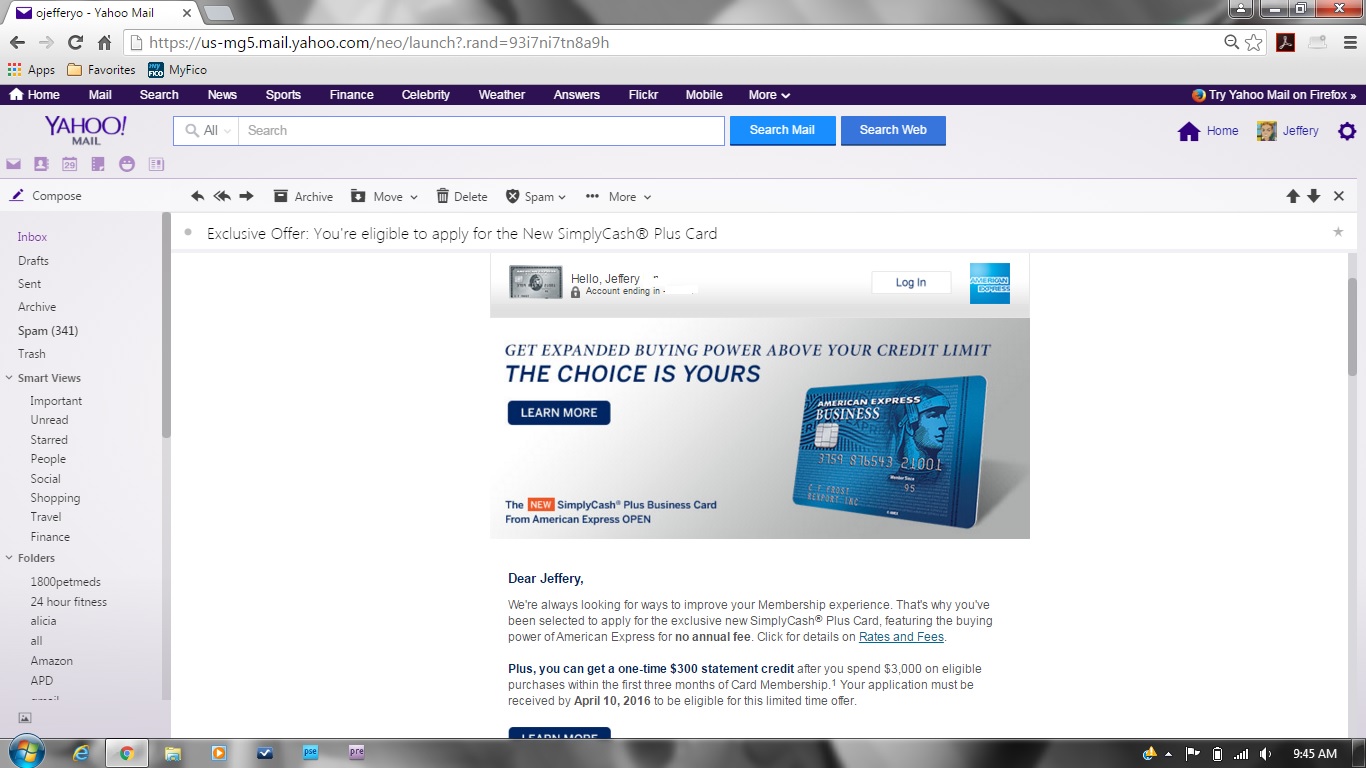The image size is (1366, 768).
Task: Go to previous message with up arrow
Action: (x=1293, y=197)
